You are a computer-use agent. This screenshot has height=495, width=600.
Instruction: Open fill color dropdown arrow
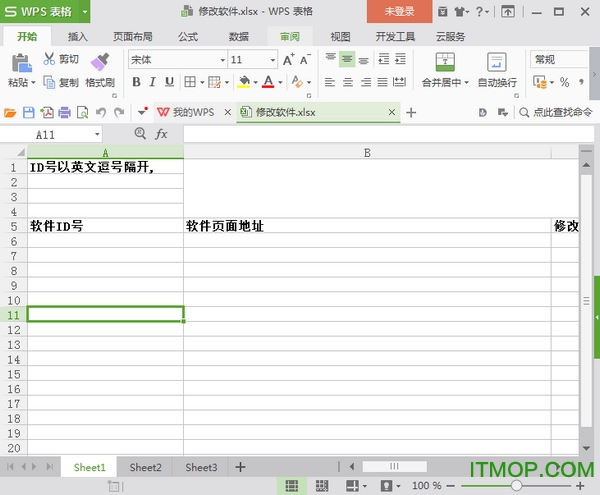pos(256,82)
